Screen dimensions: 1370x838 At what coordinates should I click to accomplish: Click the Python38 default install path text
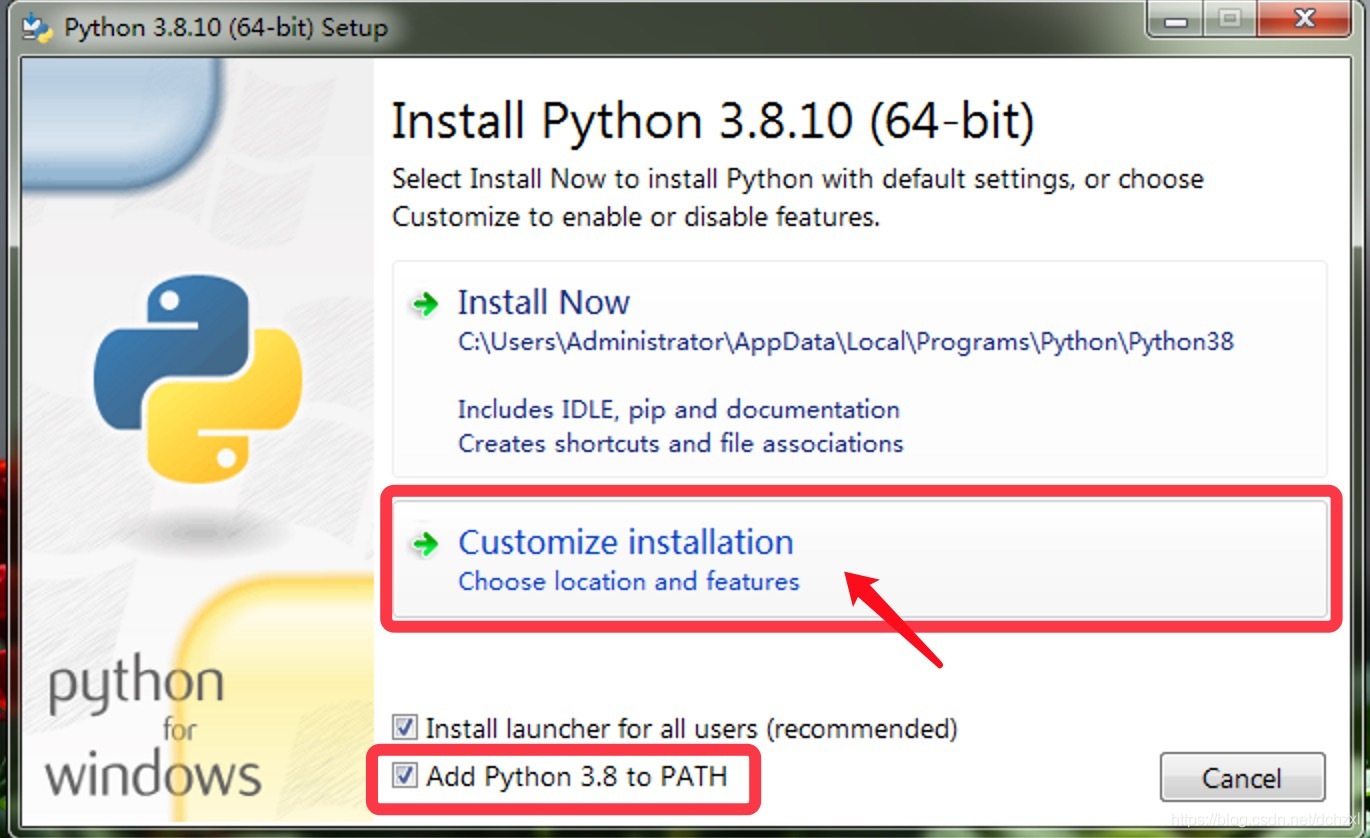click(846, 342)
